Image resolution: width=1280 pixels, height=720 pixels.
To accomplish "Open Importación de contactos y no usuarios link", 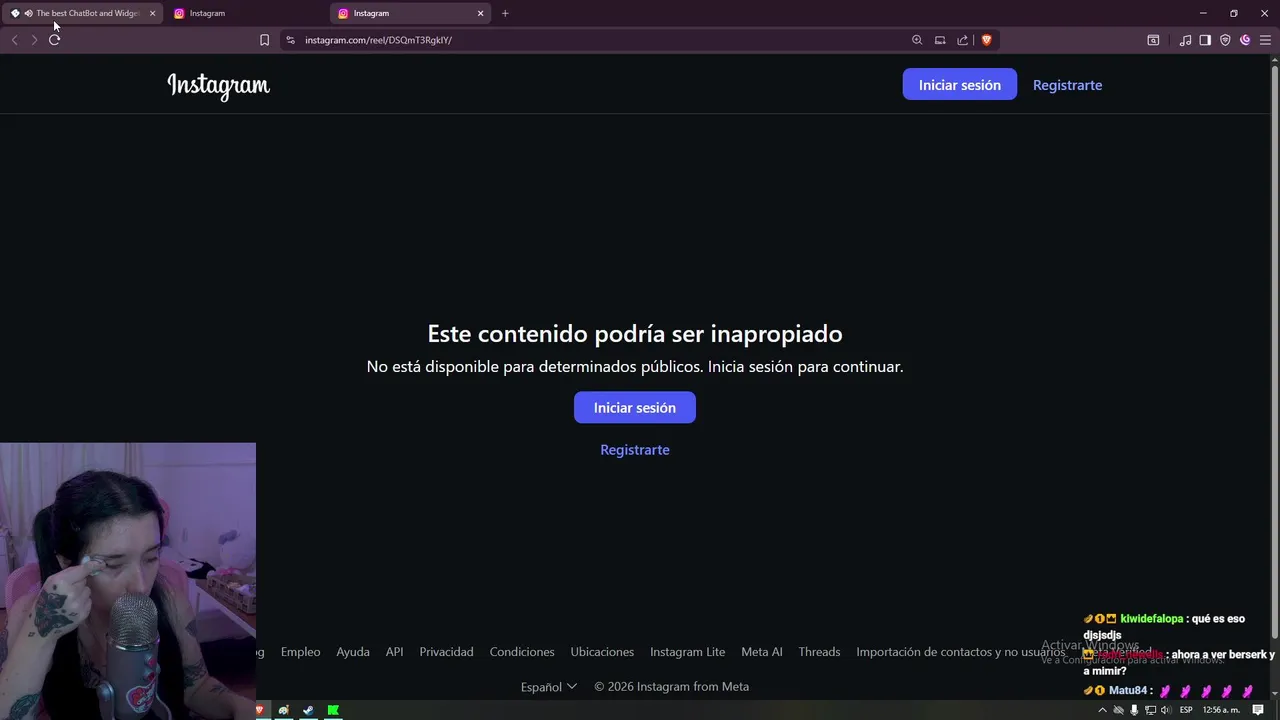I will [961, 652].
